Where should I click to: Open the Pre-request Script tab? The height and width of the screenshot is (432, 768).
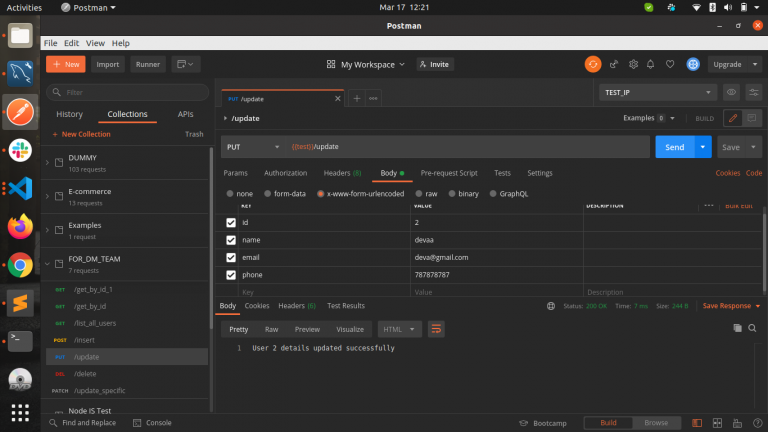click(449, 173)
